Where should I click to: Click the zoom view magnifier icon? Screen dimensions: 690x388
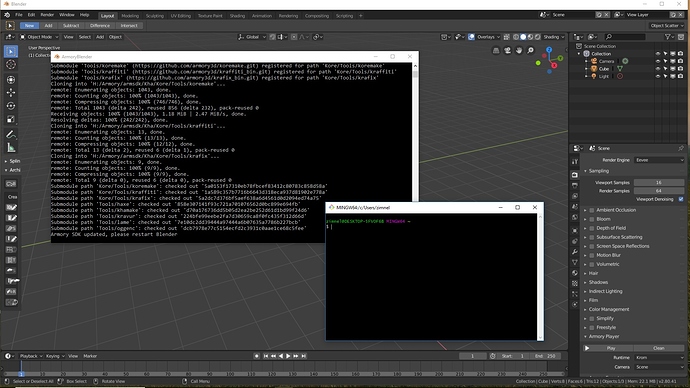(530, 51)
